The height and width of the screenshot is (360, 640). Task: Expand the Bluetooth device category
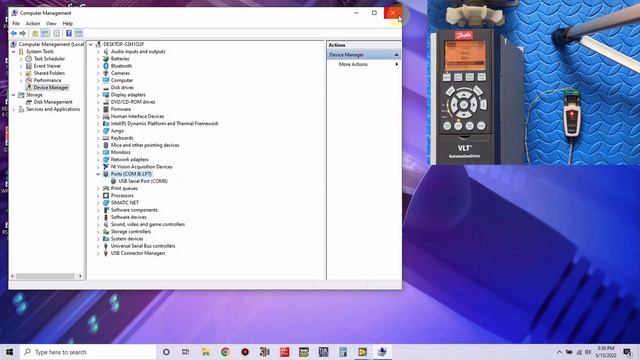coord(98,66)
